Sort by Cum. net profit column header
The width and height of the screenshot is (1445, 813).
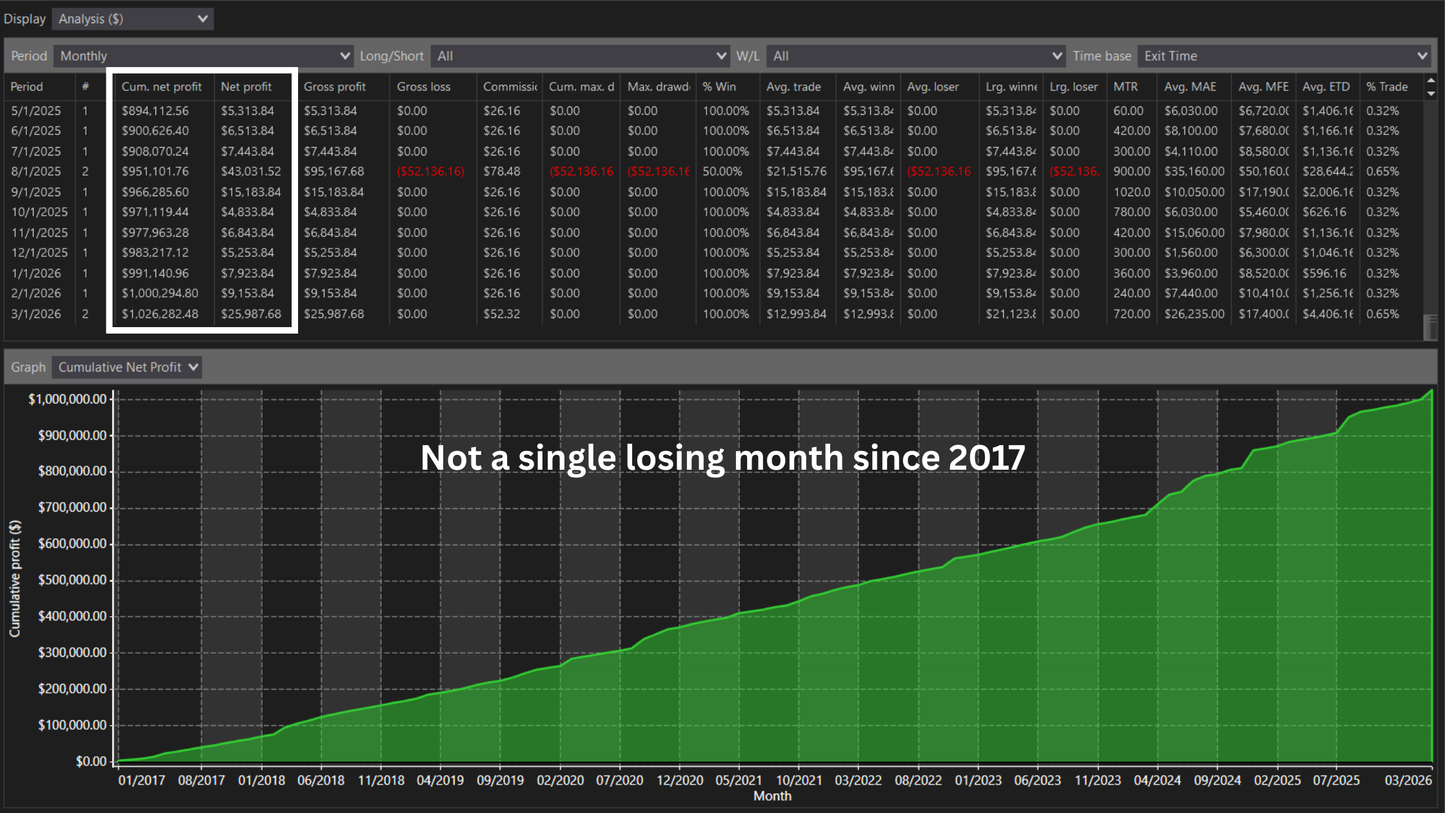162,87
